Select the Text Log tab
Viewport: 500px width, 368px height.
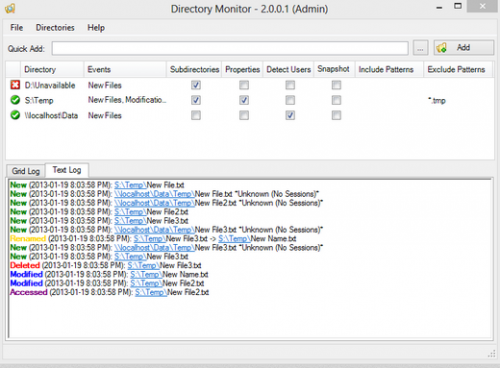click(x=67, y=170)
